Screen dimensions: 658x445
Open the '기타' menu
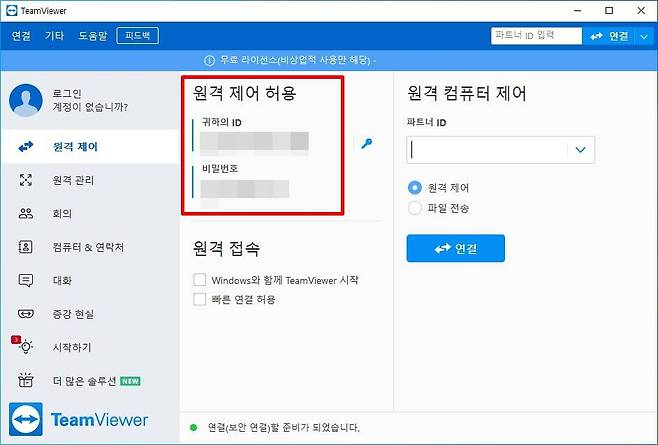(x=55, y=36)
